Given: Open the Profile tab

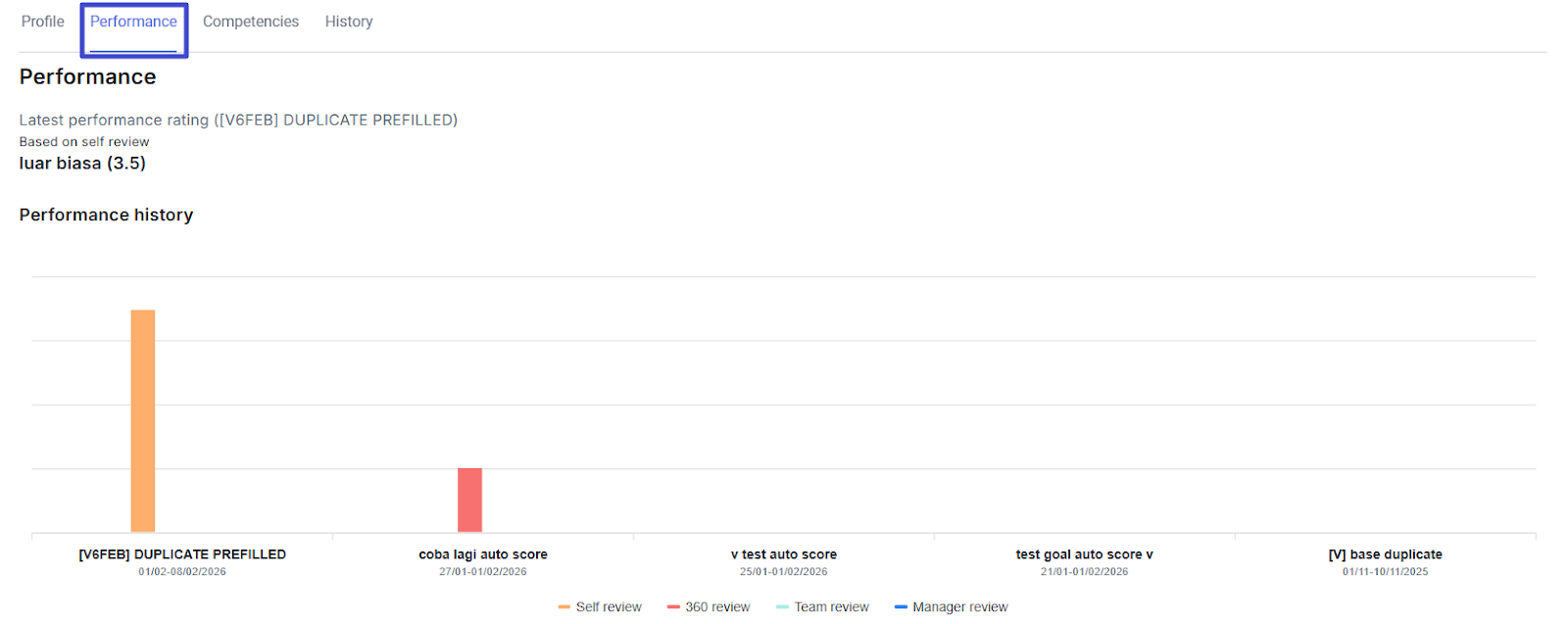Looking at the screenshot, I should pyautogui.click(x=42, y=22).
